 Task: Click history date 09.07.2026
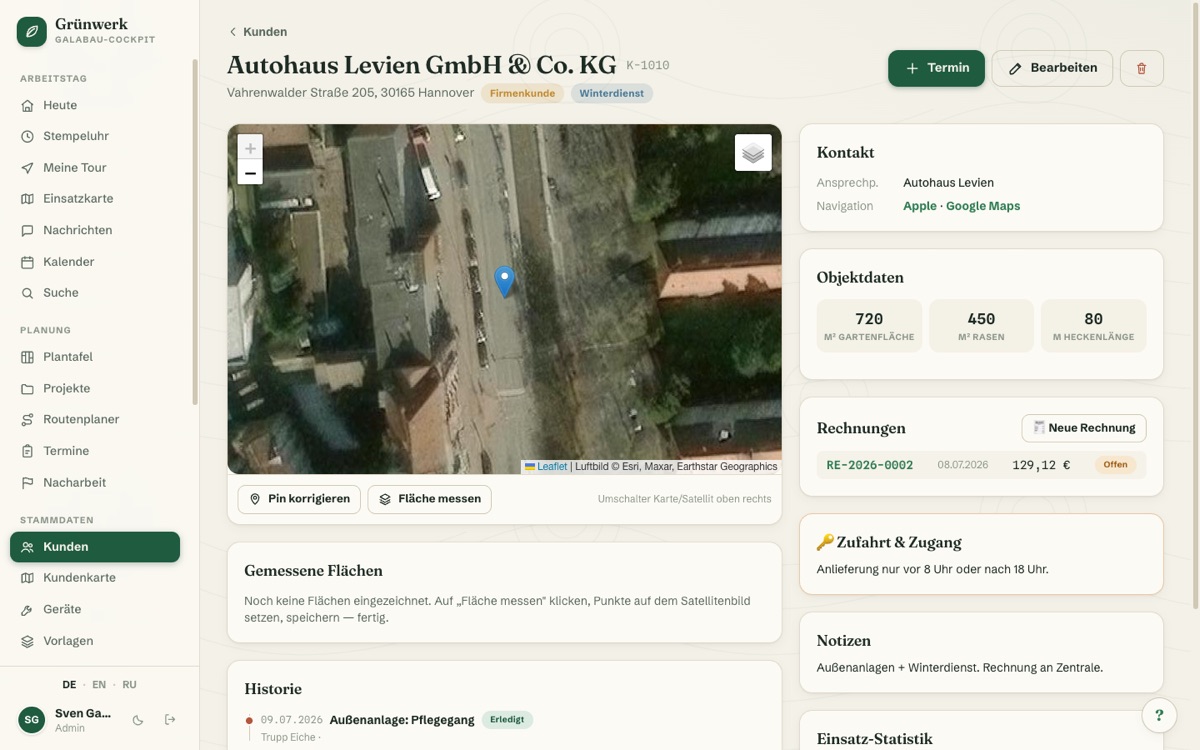292,720
